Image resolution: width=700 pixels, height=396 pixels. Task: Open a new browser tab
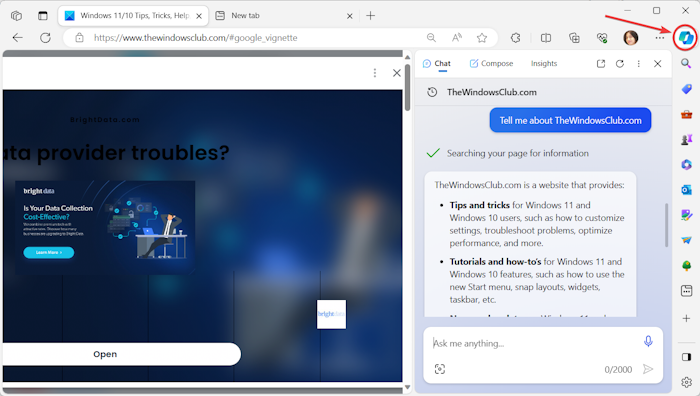(371, 16)
